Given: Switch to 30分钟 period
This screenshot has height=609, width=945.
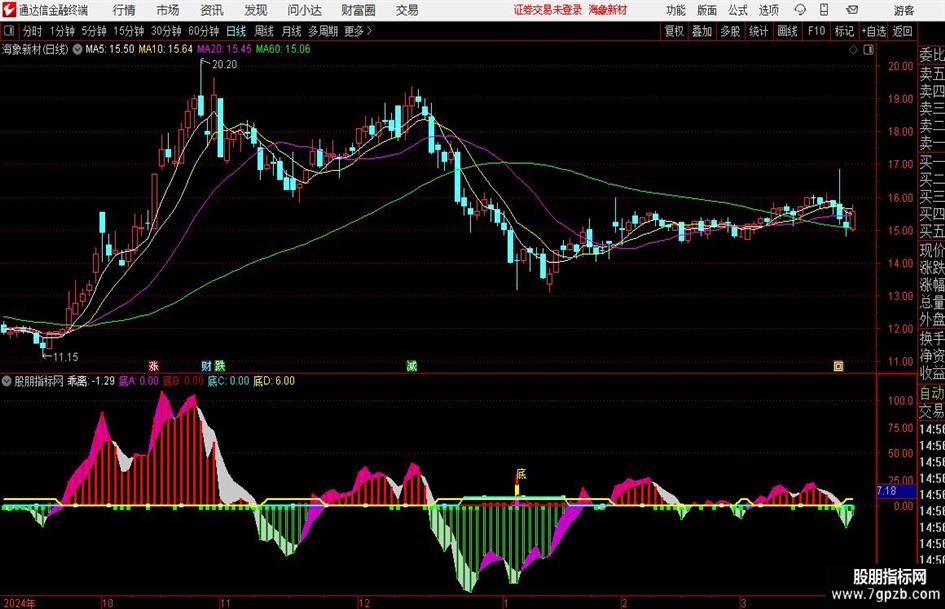Looking at the screenshot, I should (166, 31).
